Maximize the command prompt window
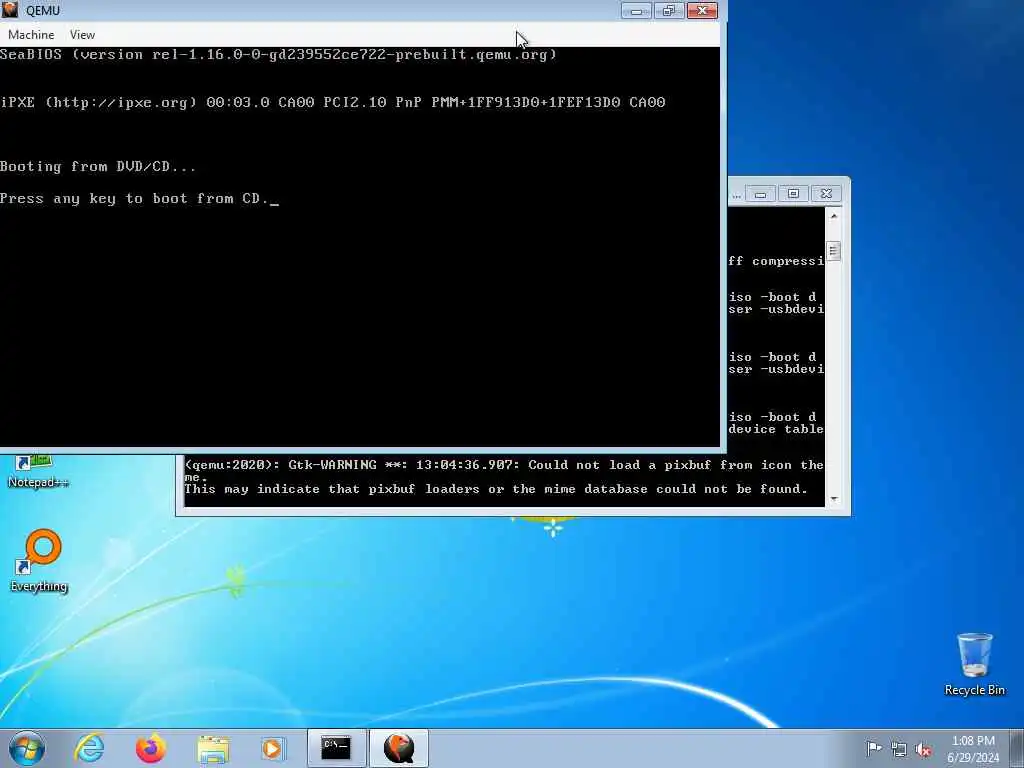This screenshot has height=768, width=1024. tap(793, 194)
